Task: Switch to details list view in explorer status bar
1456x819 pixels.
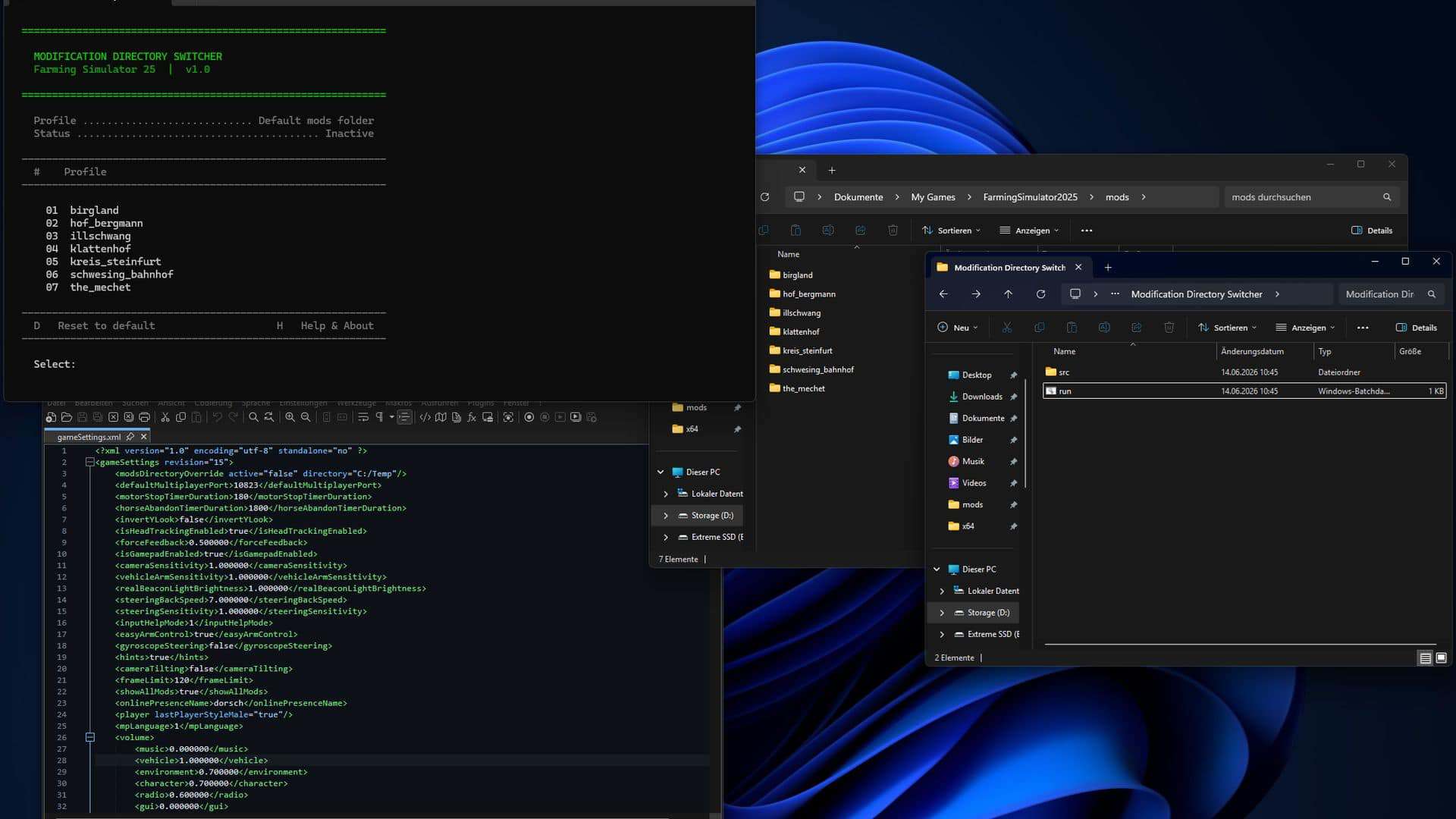Action: (1425, 658)
